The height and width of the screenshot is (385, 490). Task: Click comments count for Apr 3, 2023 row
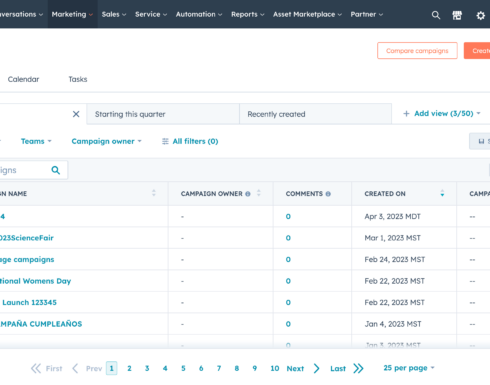(x=288, y=217)
